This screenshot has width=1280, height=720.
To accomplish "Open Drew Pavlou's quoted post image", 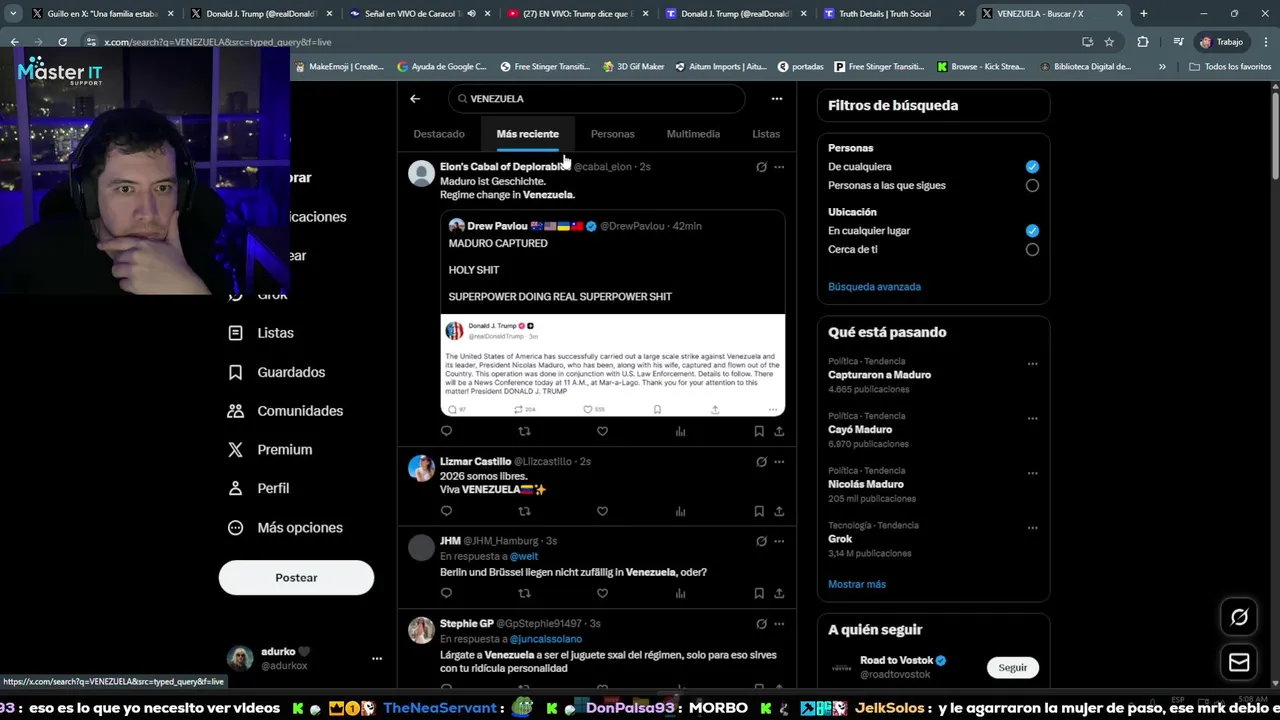I will 612,365.
